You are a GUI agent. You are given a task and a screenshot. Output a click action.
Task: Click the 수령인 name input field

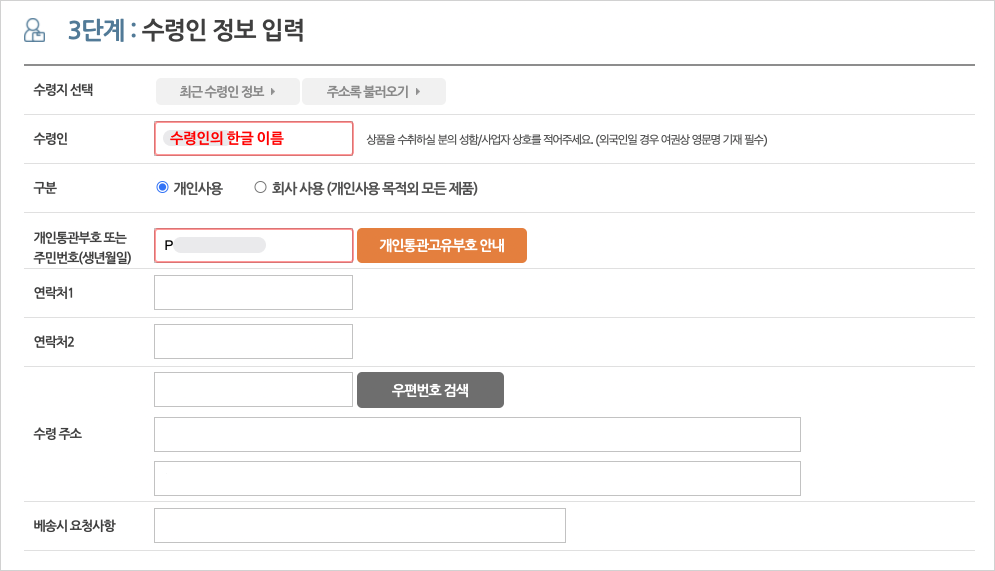click(x=254, y=138)
